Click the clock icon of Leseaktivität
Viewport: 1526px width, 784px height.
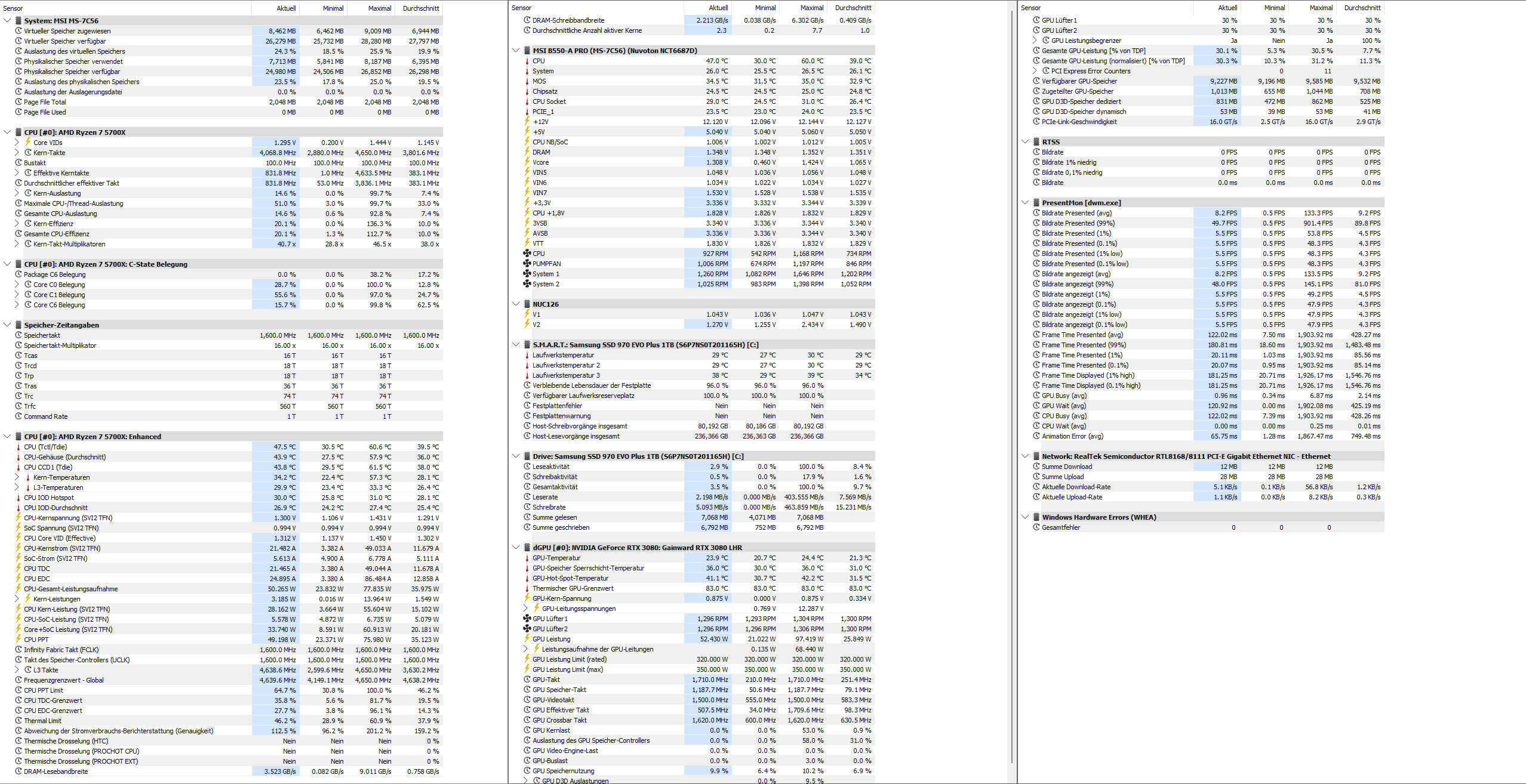pos(527,467)
